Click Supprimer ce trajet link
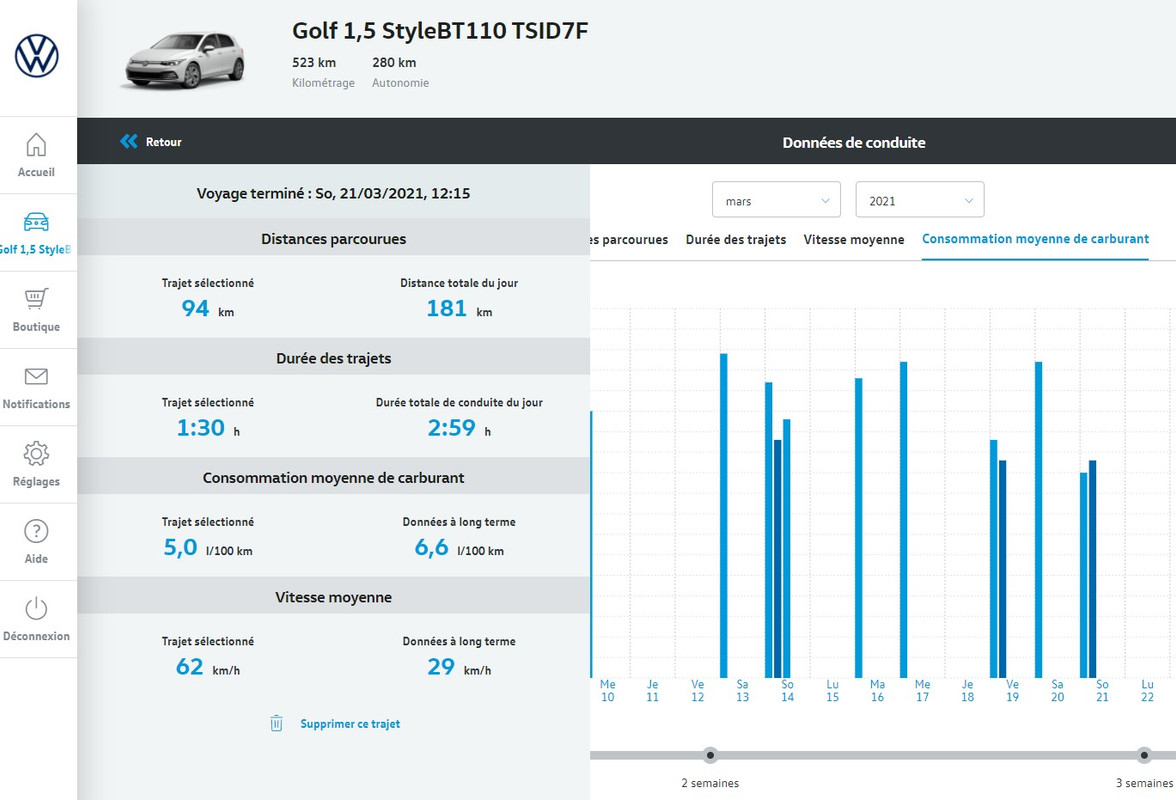Image resolution: width=1176 pixels, height=800 pixels. click(x=350, y=724)
